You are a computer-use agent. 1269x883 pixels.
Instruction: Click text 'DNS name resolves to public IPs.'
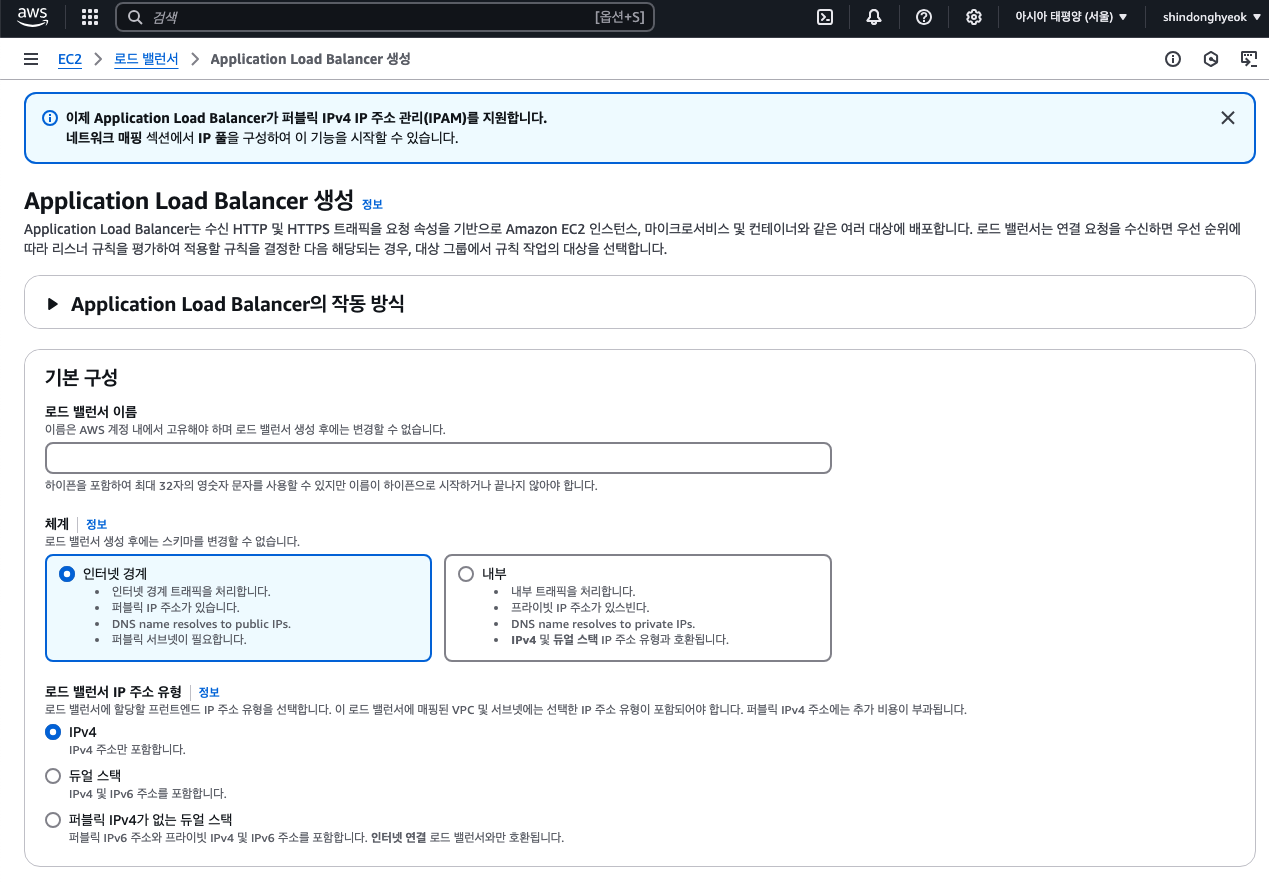(x=201, y=624)
